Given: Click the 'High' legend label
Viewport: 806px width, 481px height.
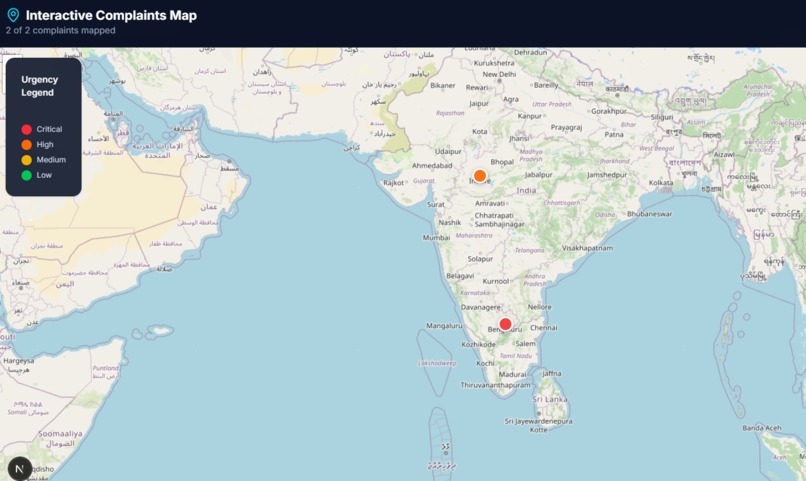Looking at the screenshot, I should point(45,144).
